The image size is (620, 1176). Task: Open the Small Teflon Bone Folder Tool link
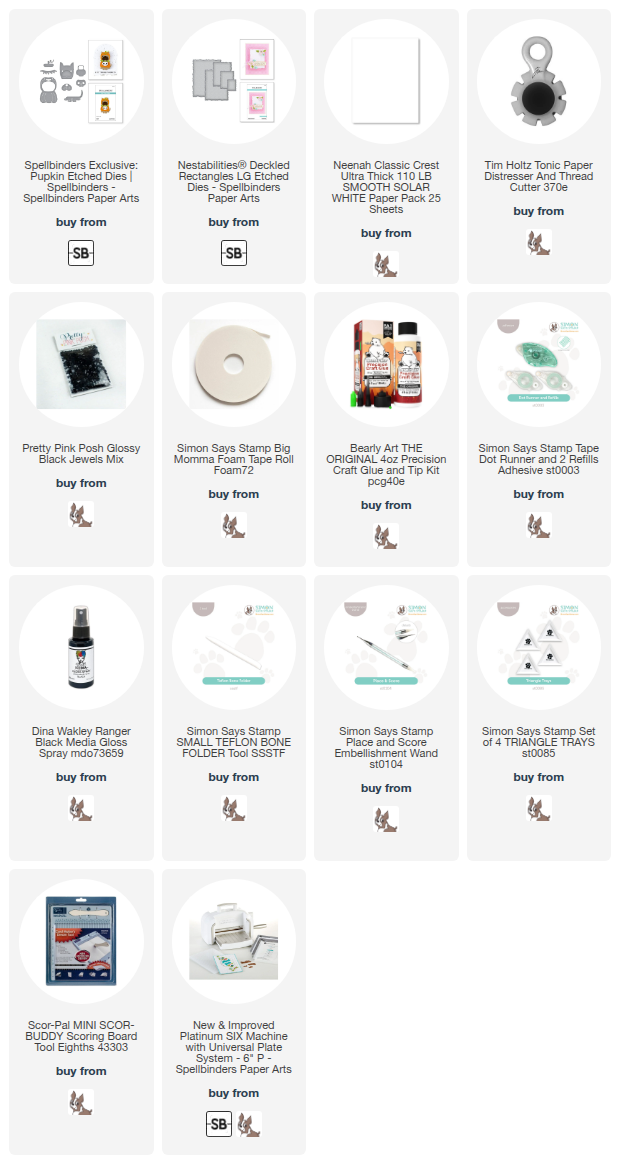pos(234,742)
